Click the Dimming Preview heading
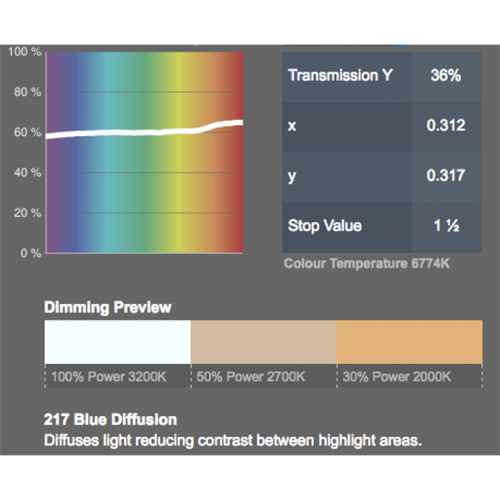The image size is (500, 500). point(108,307)
